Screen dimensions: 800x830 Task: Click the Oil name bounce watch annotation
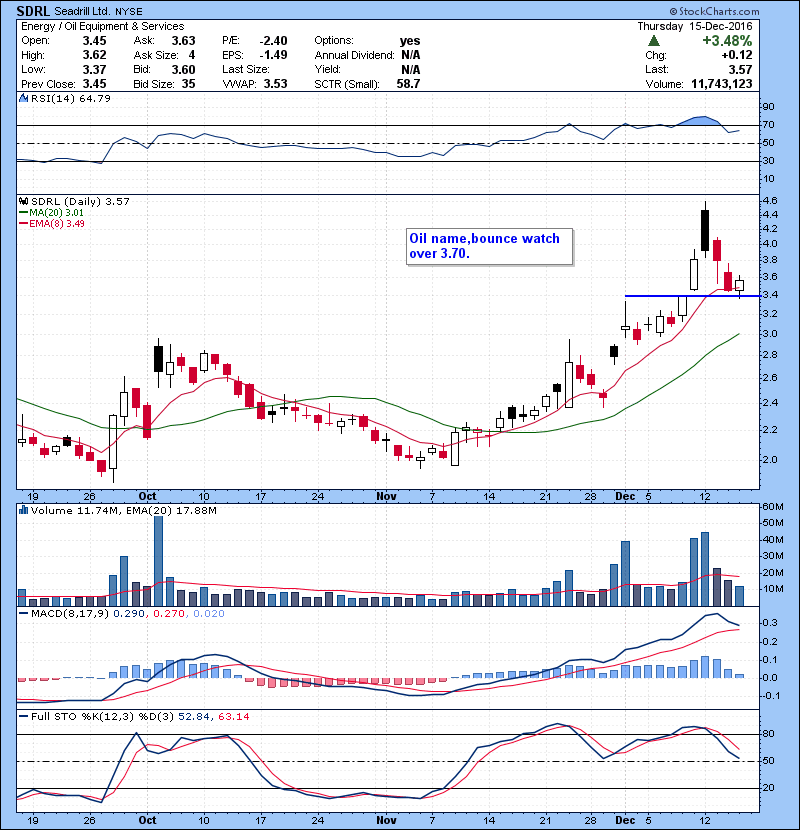click(x=490, y=246)
